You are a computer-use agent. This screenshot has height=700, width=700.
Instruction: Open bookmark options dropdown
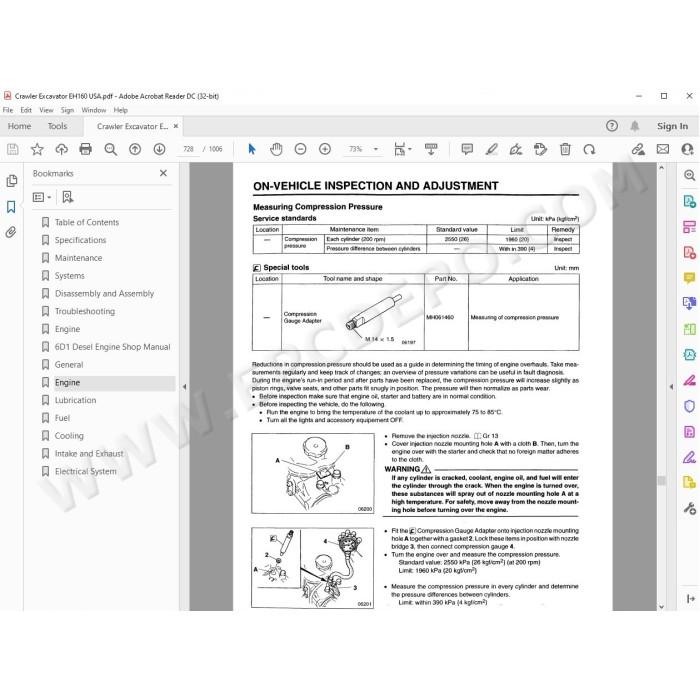42,197
